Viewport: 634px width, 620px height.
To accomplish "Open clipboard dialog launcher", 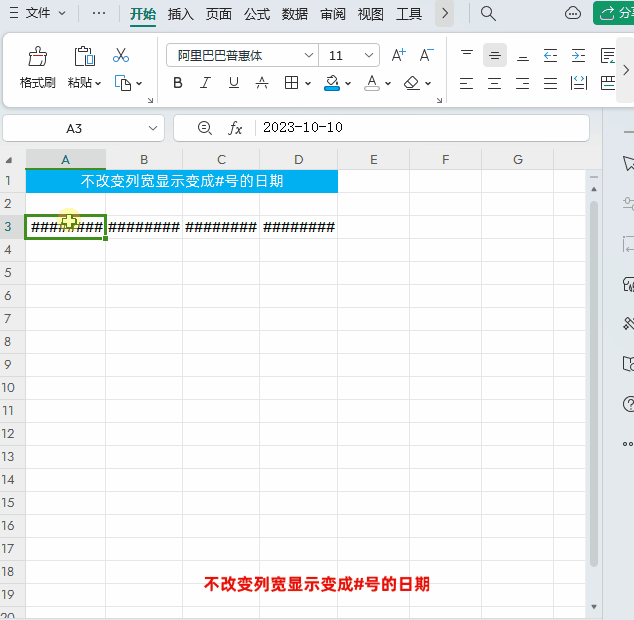I will tap(150, 100).
